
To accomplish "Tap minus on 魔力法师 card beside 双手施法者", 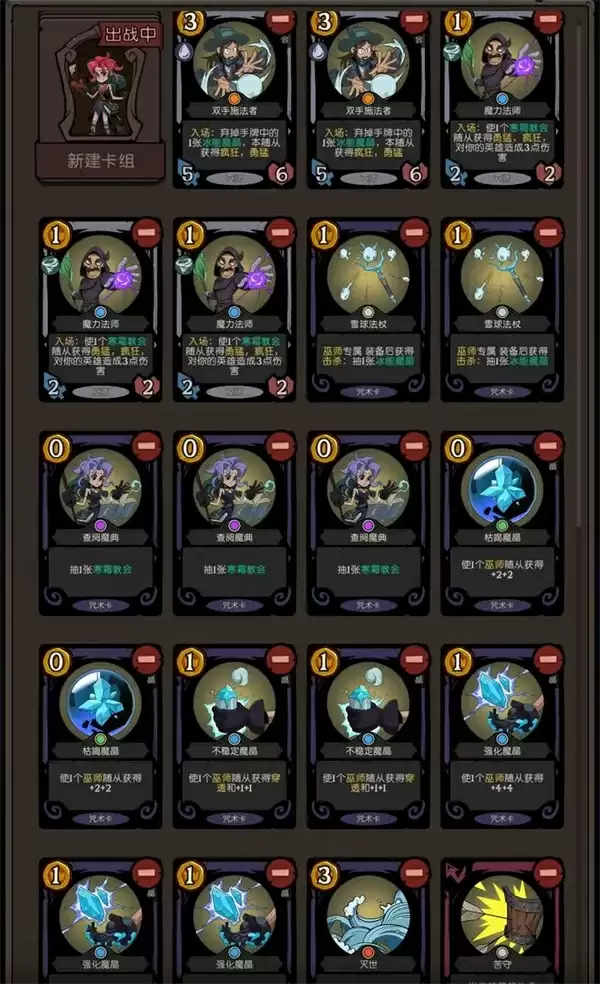I will 547,19.
